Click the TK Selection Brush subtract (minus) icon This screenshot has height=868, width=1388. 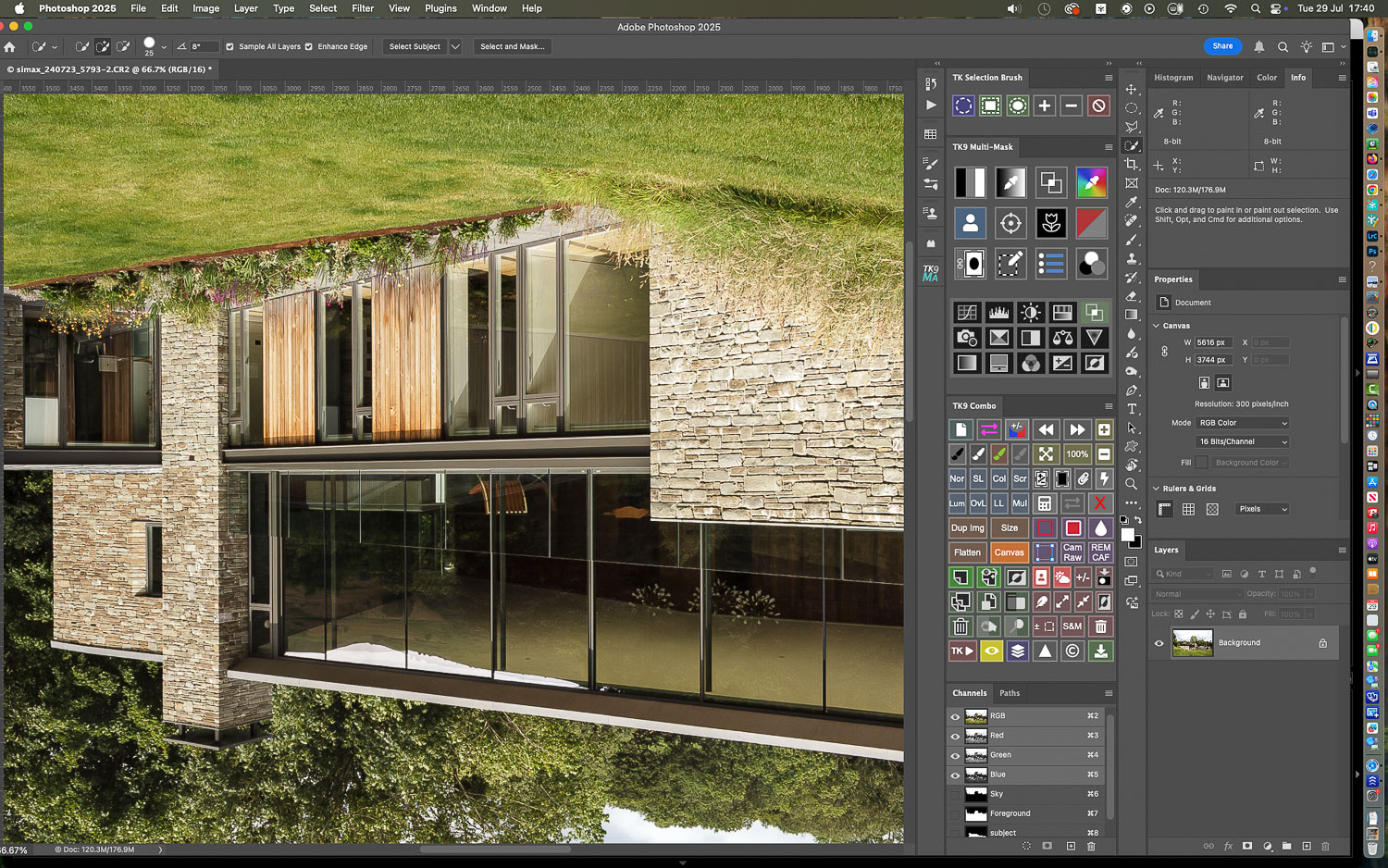click(x=1071, y=105)
